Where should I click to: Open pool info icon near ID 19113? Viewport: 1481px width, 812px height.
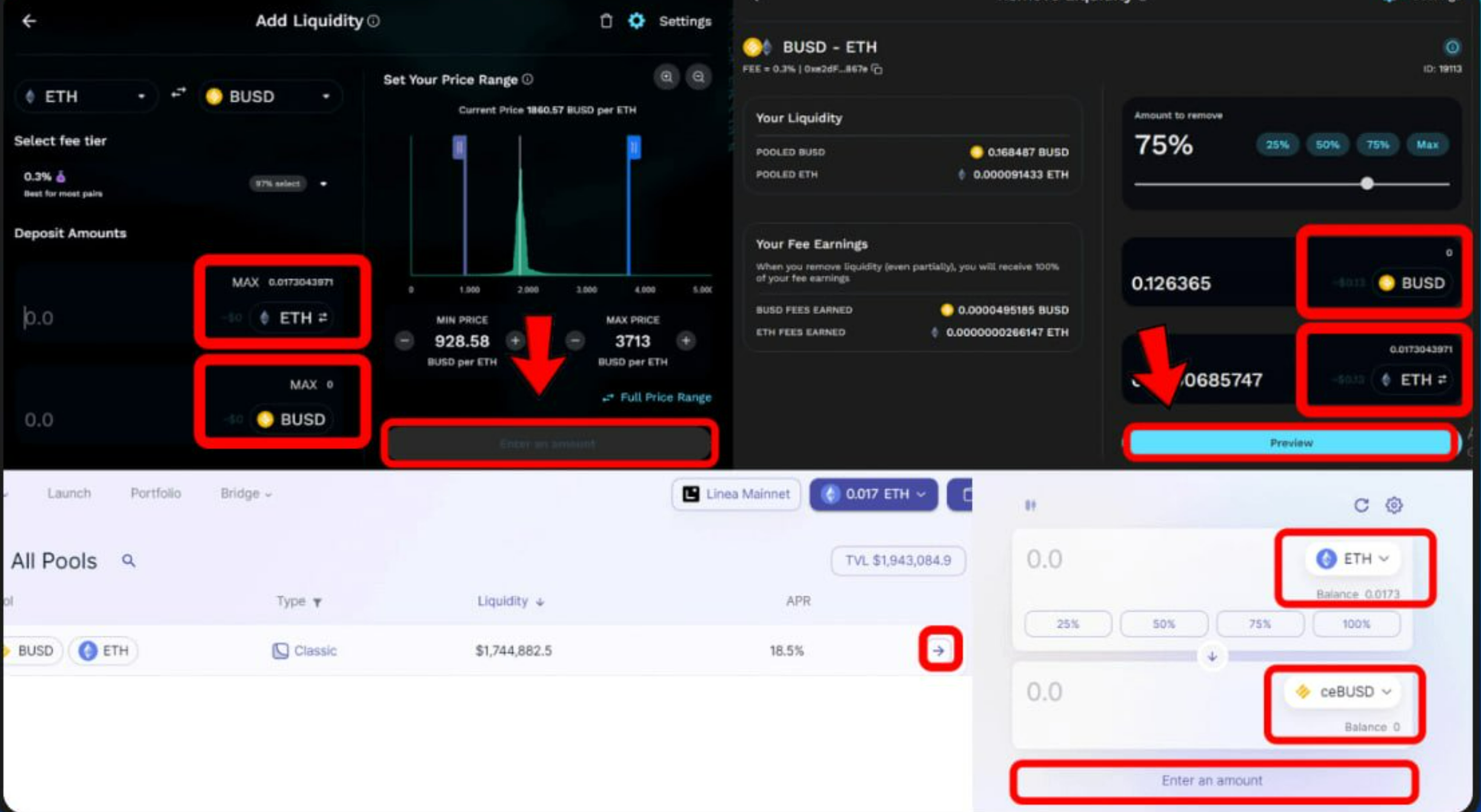point(1453,47)
